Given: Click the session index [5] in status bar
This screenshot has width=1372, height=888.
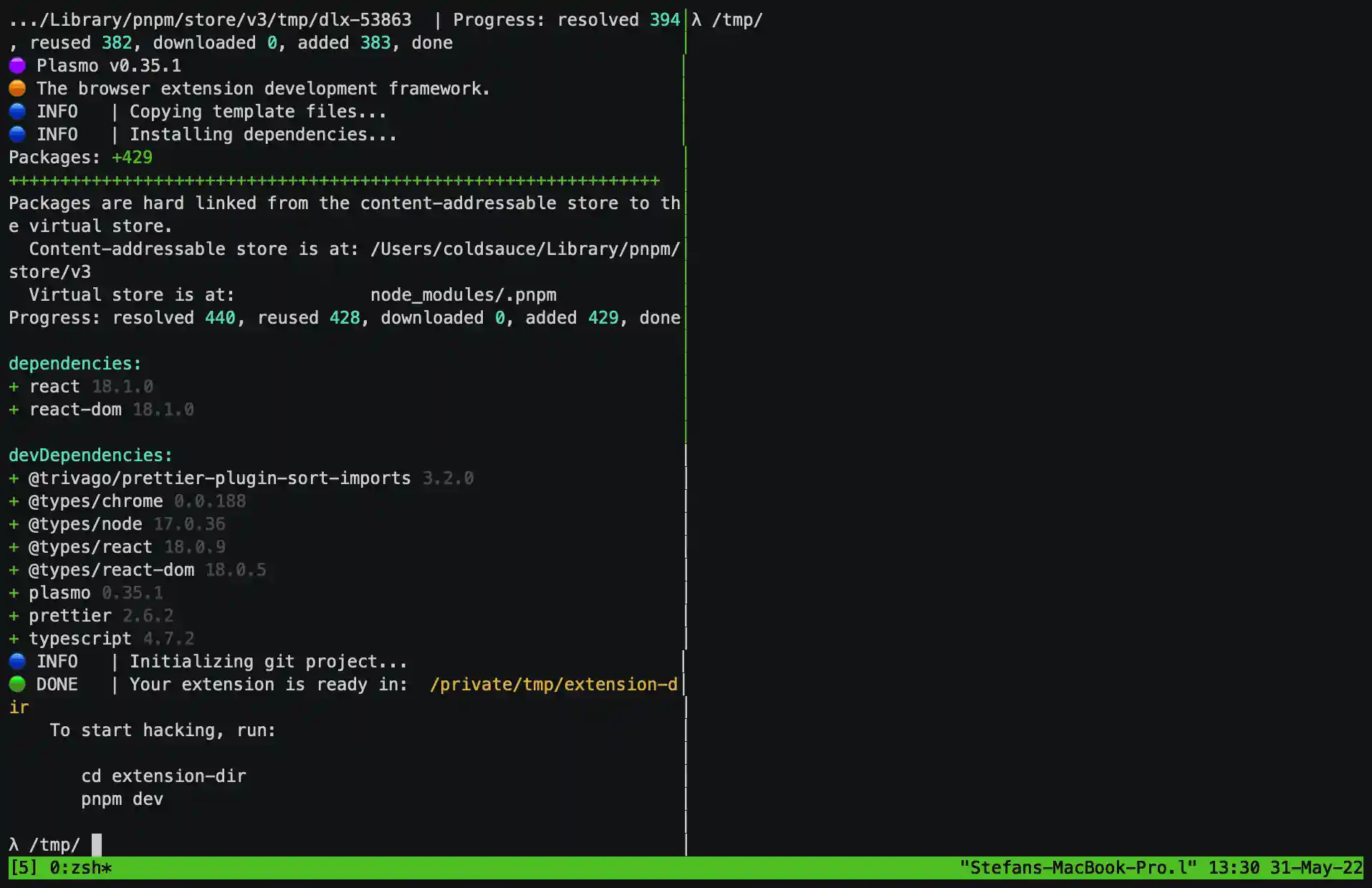Looking at the screenshot, I should [x=25, y=867].
